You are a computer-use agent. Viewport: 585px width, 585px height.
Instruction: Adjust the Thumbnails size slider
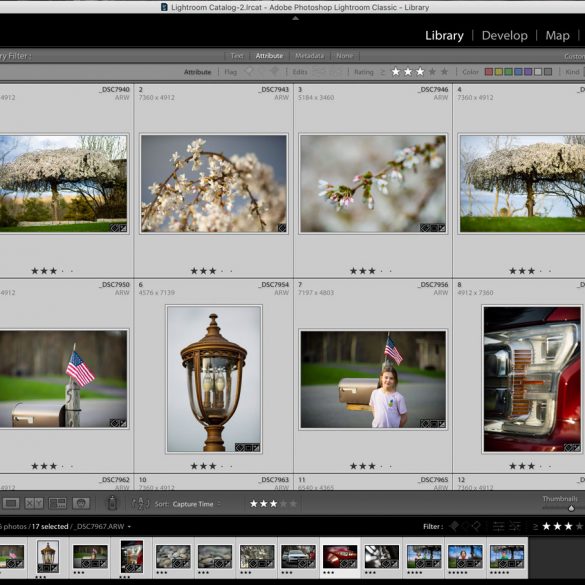coord(571,508)
